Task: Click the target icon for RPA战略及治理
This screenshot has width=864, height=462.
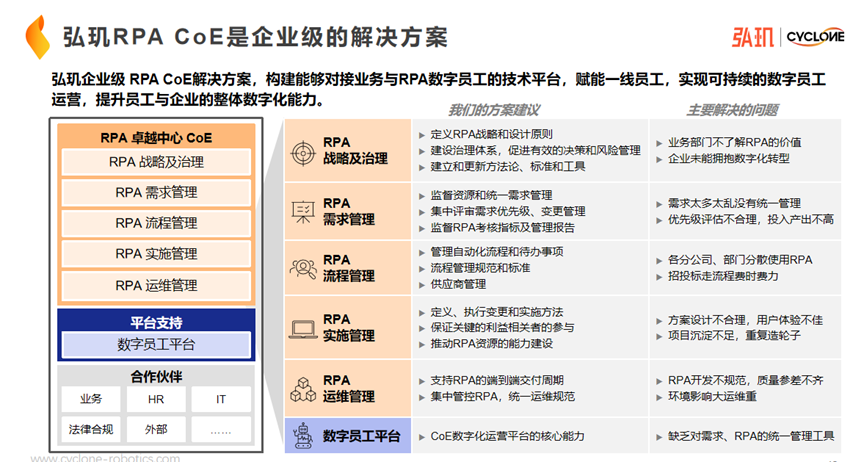Action: click(x=303, y=152)
